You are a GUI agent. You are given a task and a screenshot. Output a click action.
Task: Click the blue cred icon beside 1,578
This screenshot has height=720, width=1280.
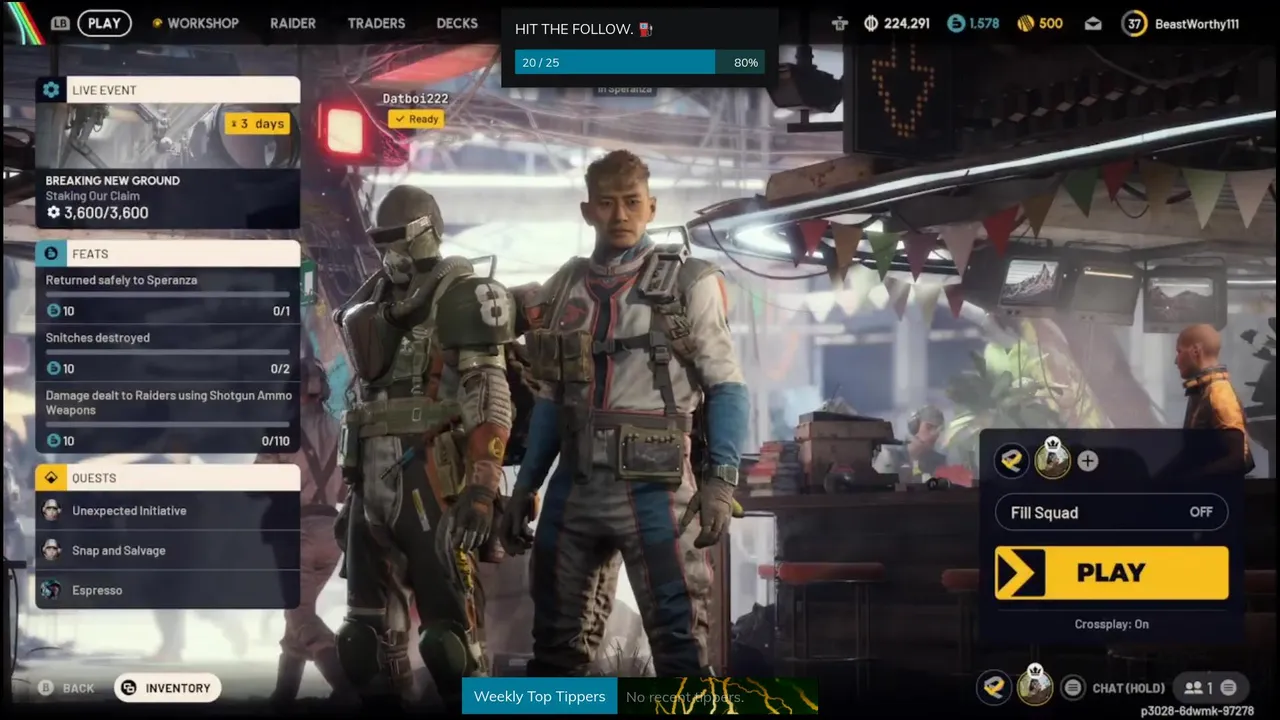[x=957, y=23]
